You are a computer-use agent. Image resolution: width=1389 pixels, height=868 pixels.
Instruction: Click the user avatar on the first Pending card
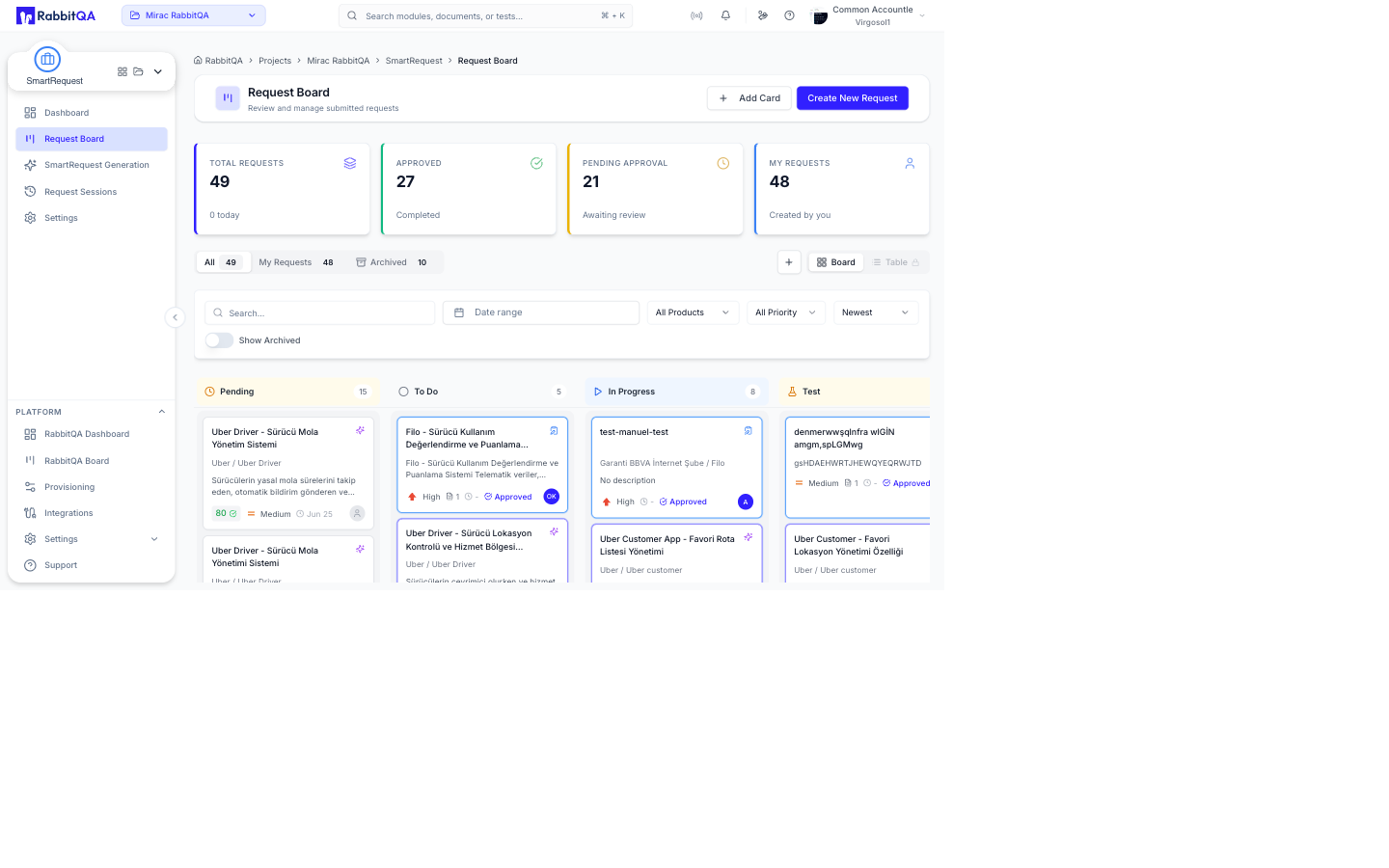click(357, 514)
